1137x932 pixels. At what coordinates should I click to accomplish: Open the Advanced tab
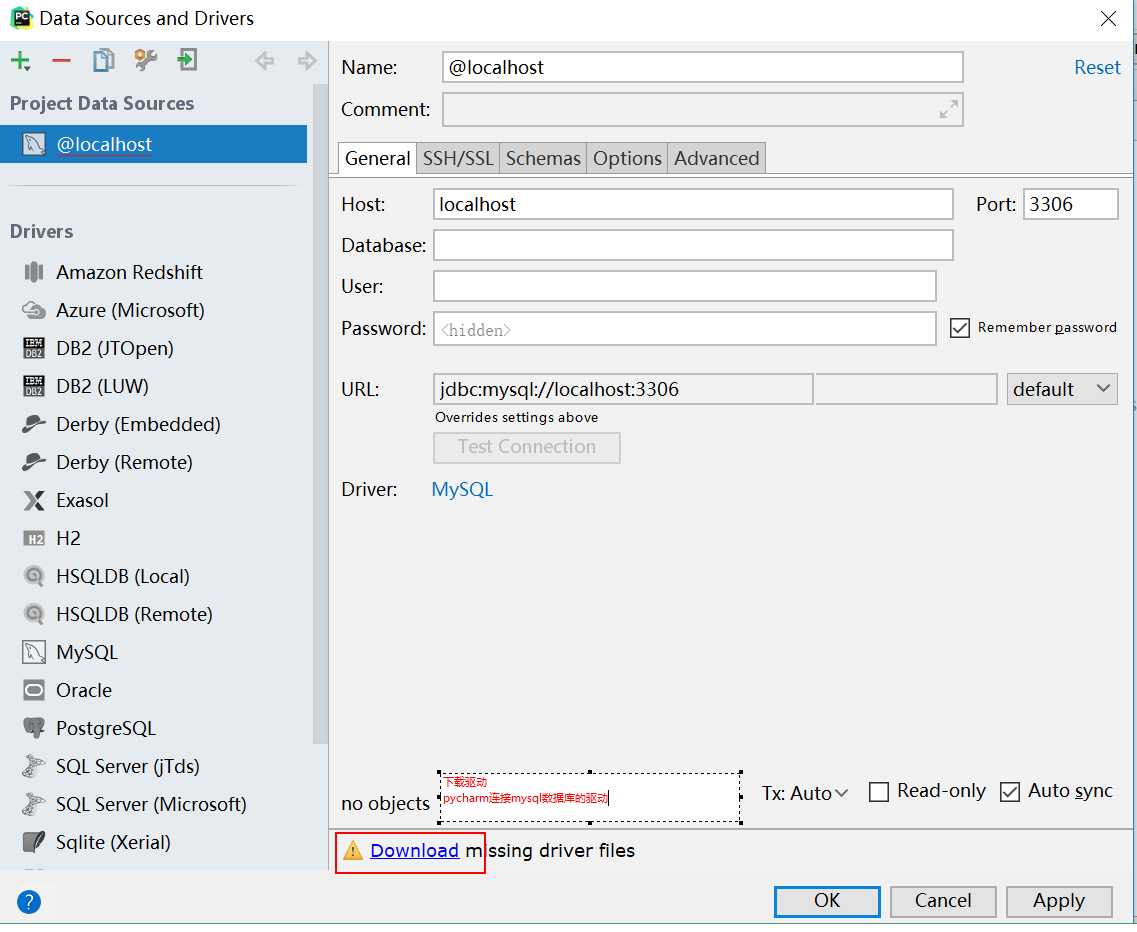pos(716,159)
